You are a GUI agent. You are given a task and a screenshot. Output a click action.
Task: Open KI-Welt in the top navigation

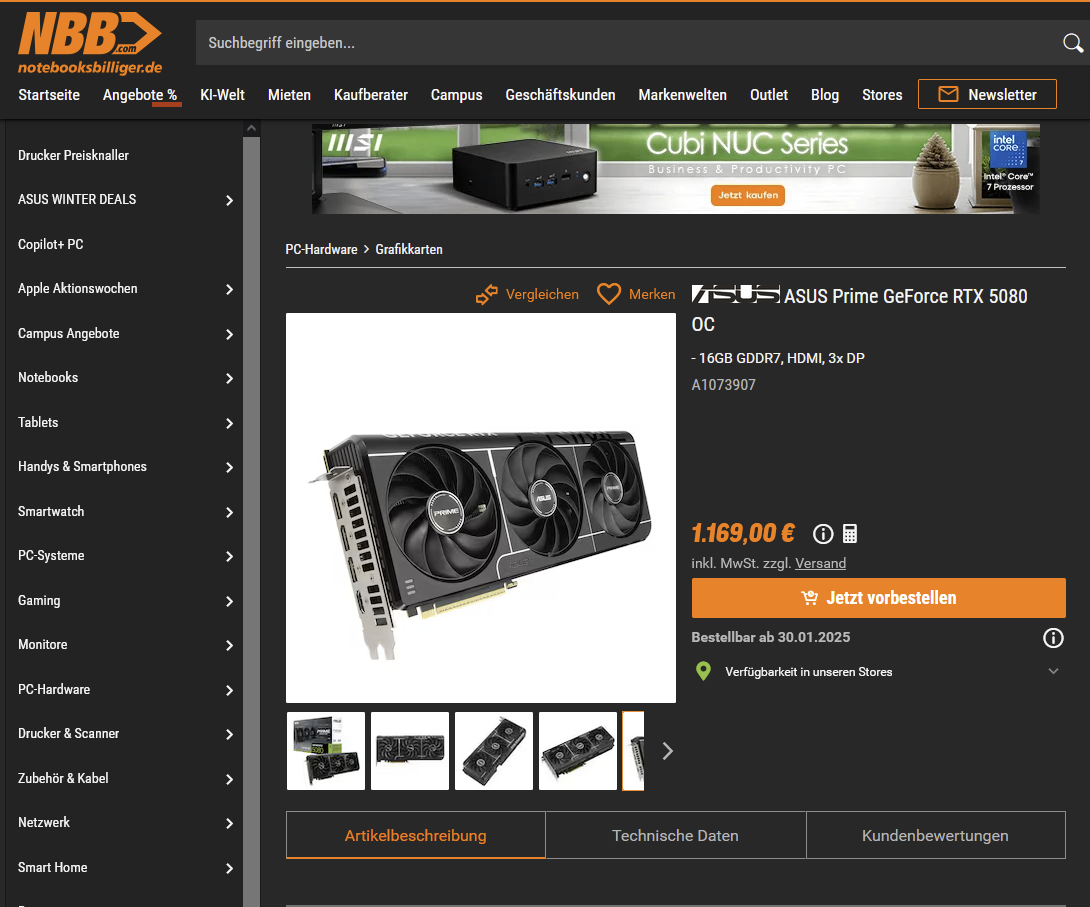pyautogui.click(x=222, y=95)
